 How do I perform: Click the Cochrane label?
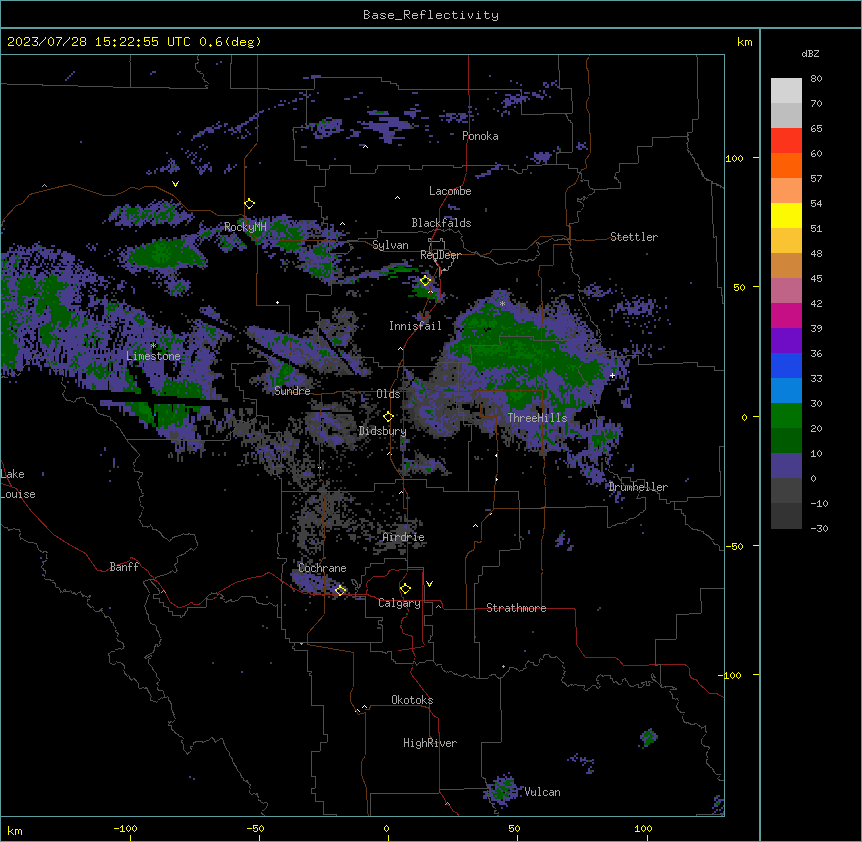[322, 568]
